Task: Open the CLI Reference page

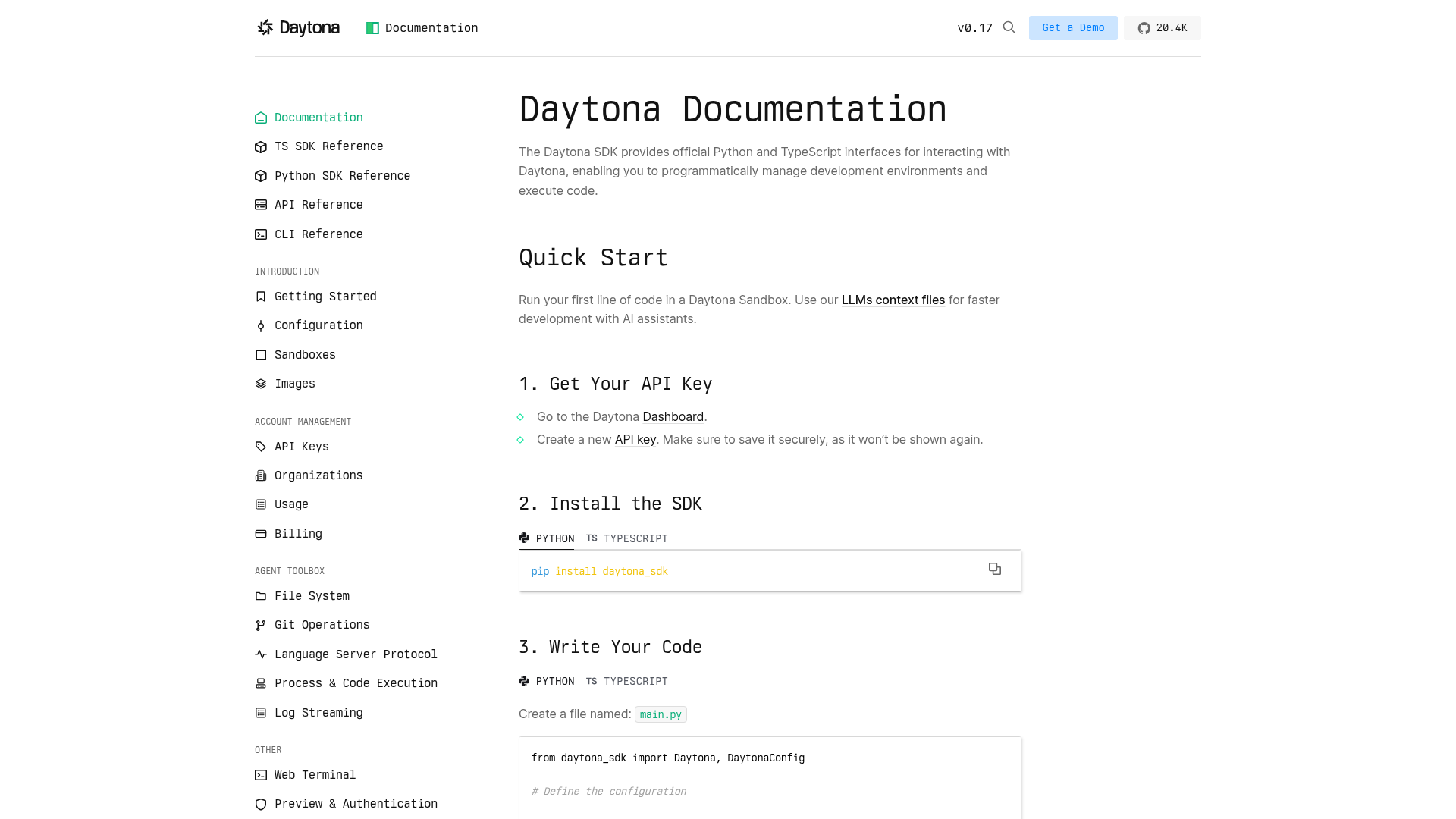Action: pyautogui.click(x=318, y=234)
